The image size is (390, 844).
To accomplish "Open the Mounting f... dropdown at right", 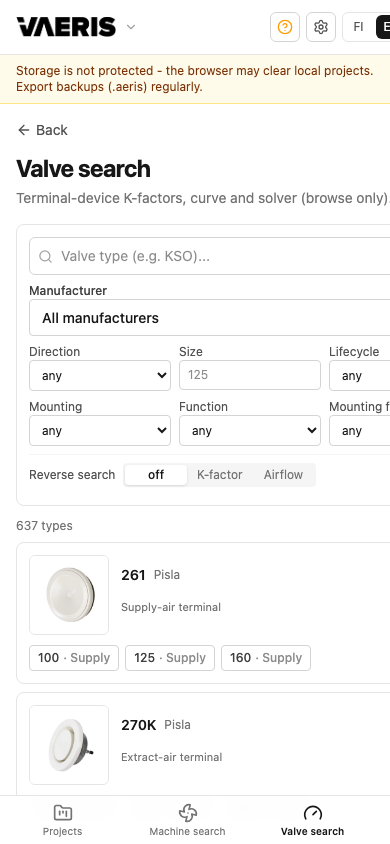I will click(359, 431).
